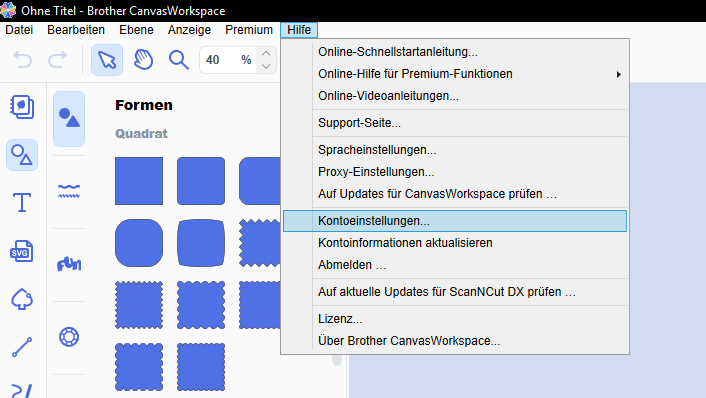706x398 pixels.
Task: Click the zoom percentage field showing 40
Action: pos(228,60)
